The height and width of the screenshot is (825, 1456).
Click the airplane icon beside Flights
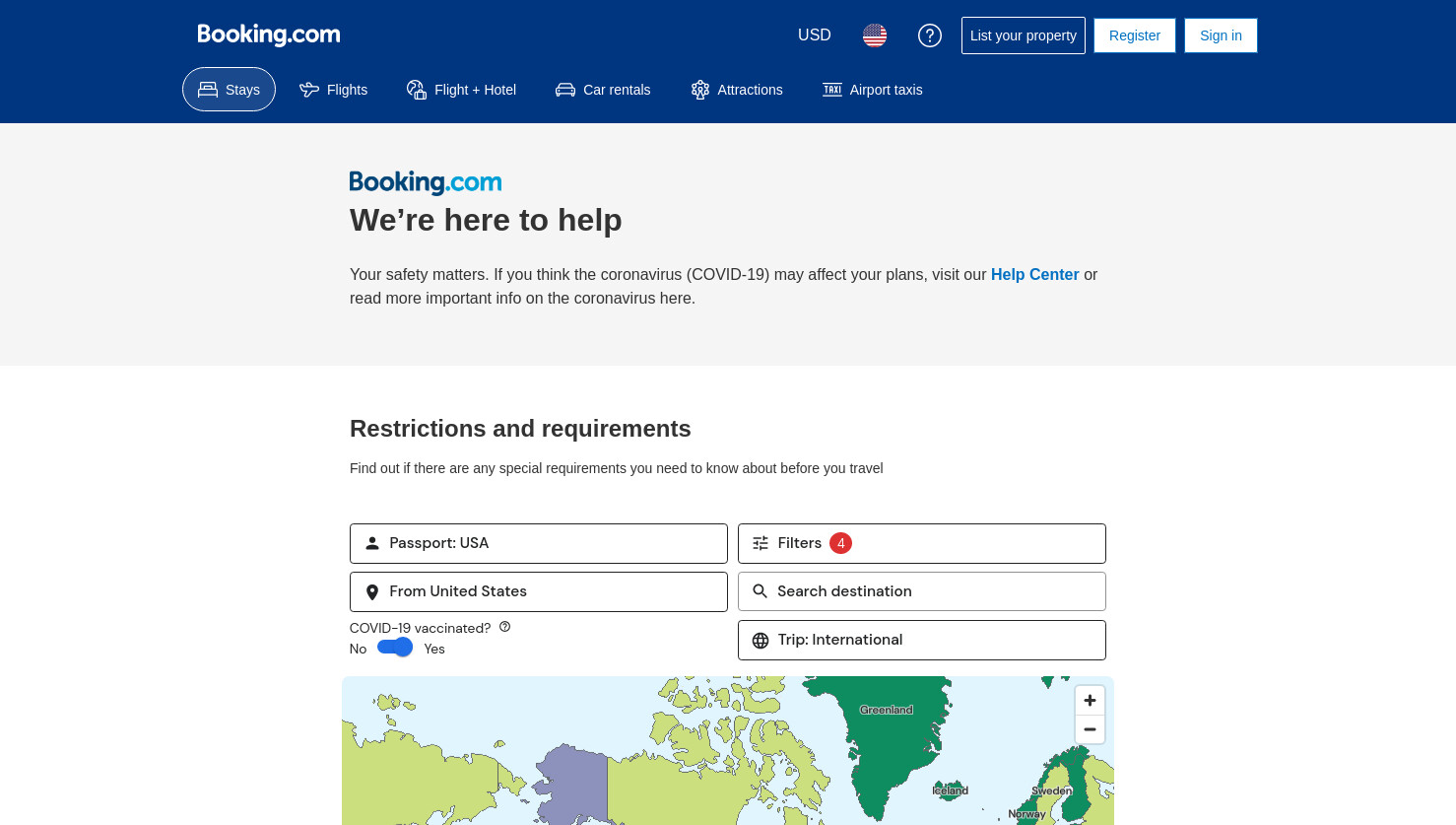[309, 90]
